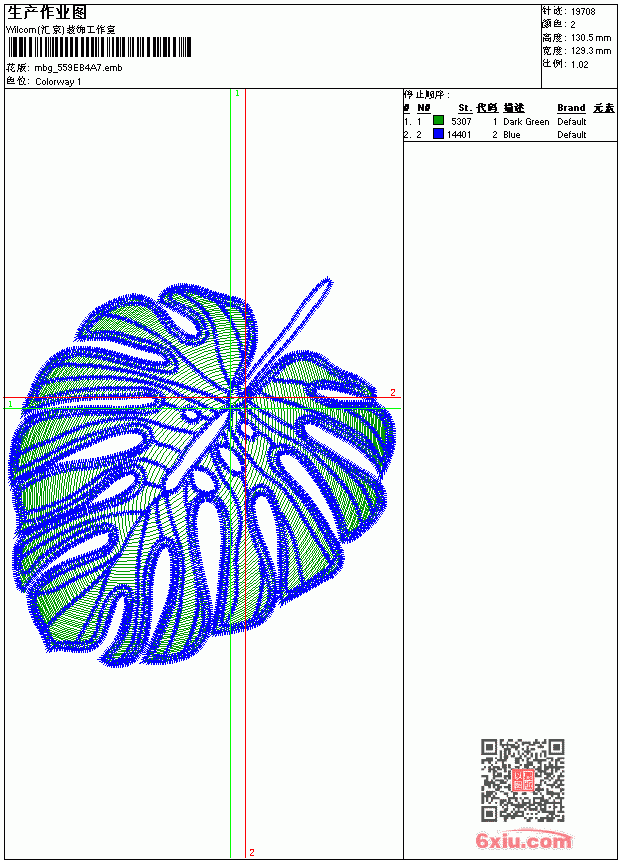Click the file name mbg_559EB4A7.emb
620x860 pixels.
coord(78,68)
